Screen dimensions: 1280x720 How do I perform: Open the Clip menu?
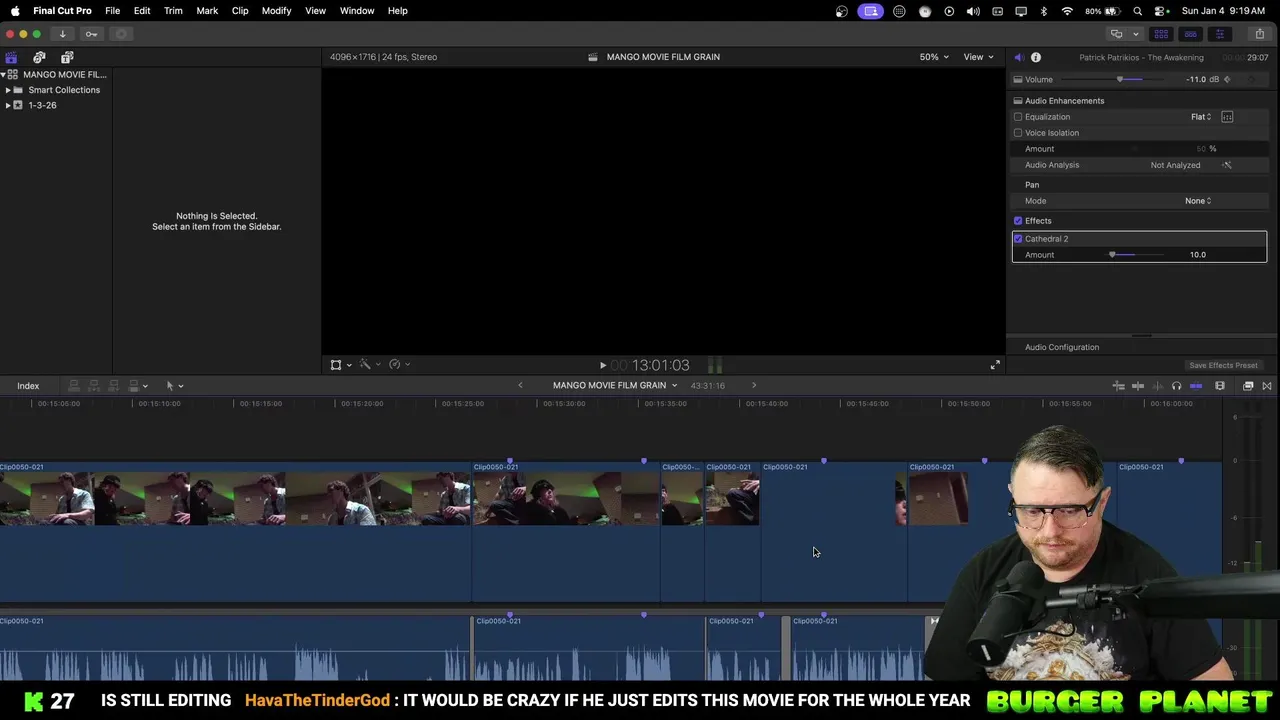point(240,11)
